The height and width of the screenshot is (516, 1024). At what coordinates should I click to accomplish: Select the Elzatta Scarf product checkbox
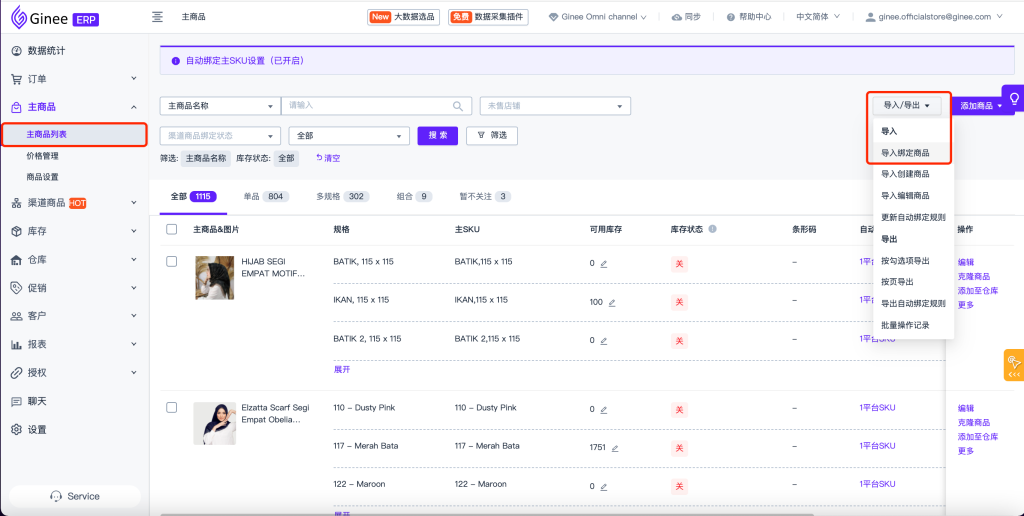tap(171, 407)
